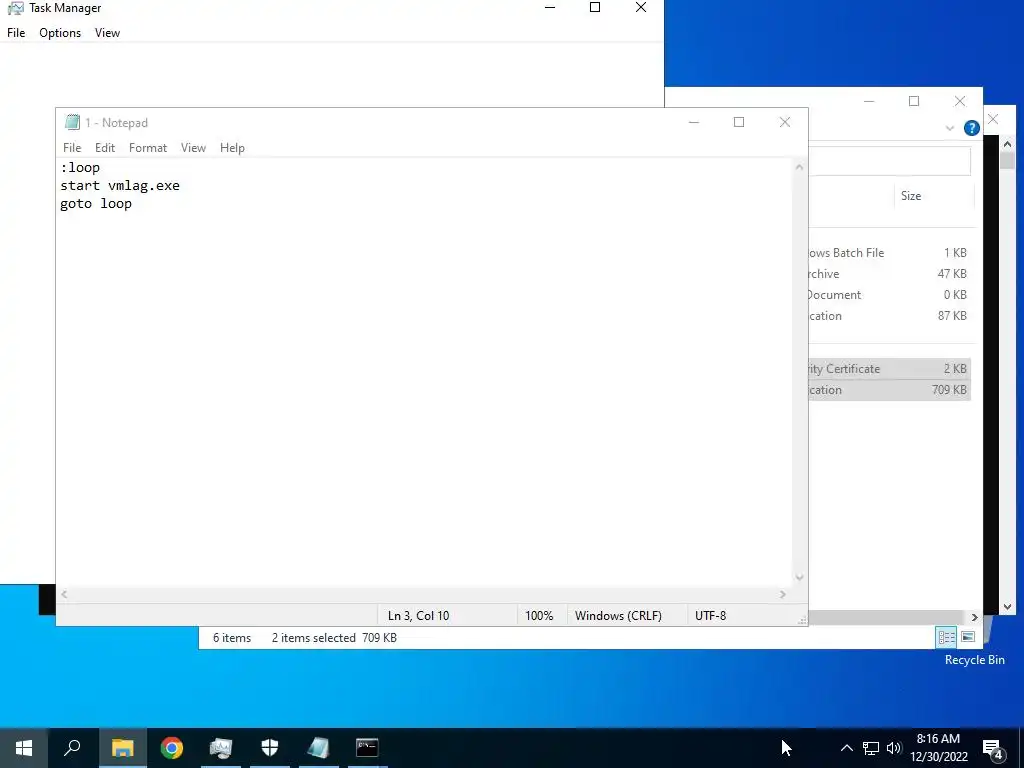Click the 'Ln 3, Col 10' status bar entry

point(418,616)
